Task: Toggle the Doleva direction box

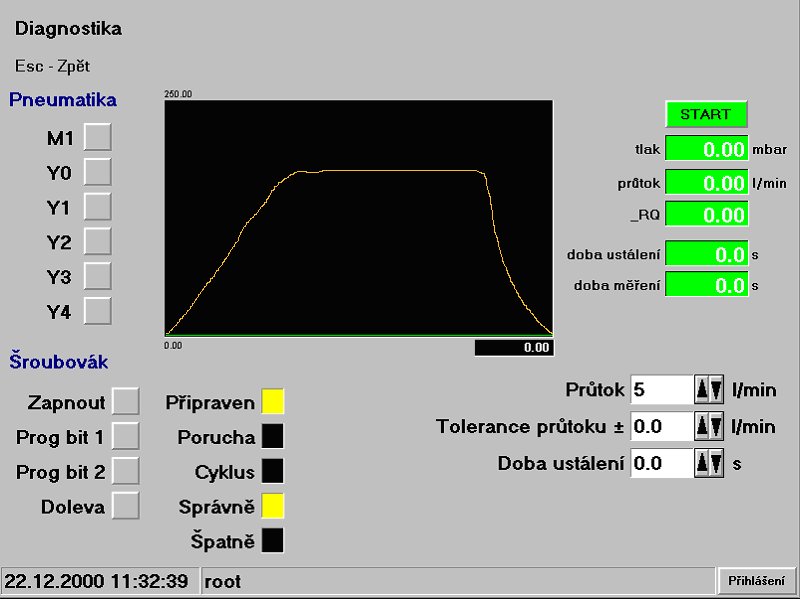Action: click(125, 506)
